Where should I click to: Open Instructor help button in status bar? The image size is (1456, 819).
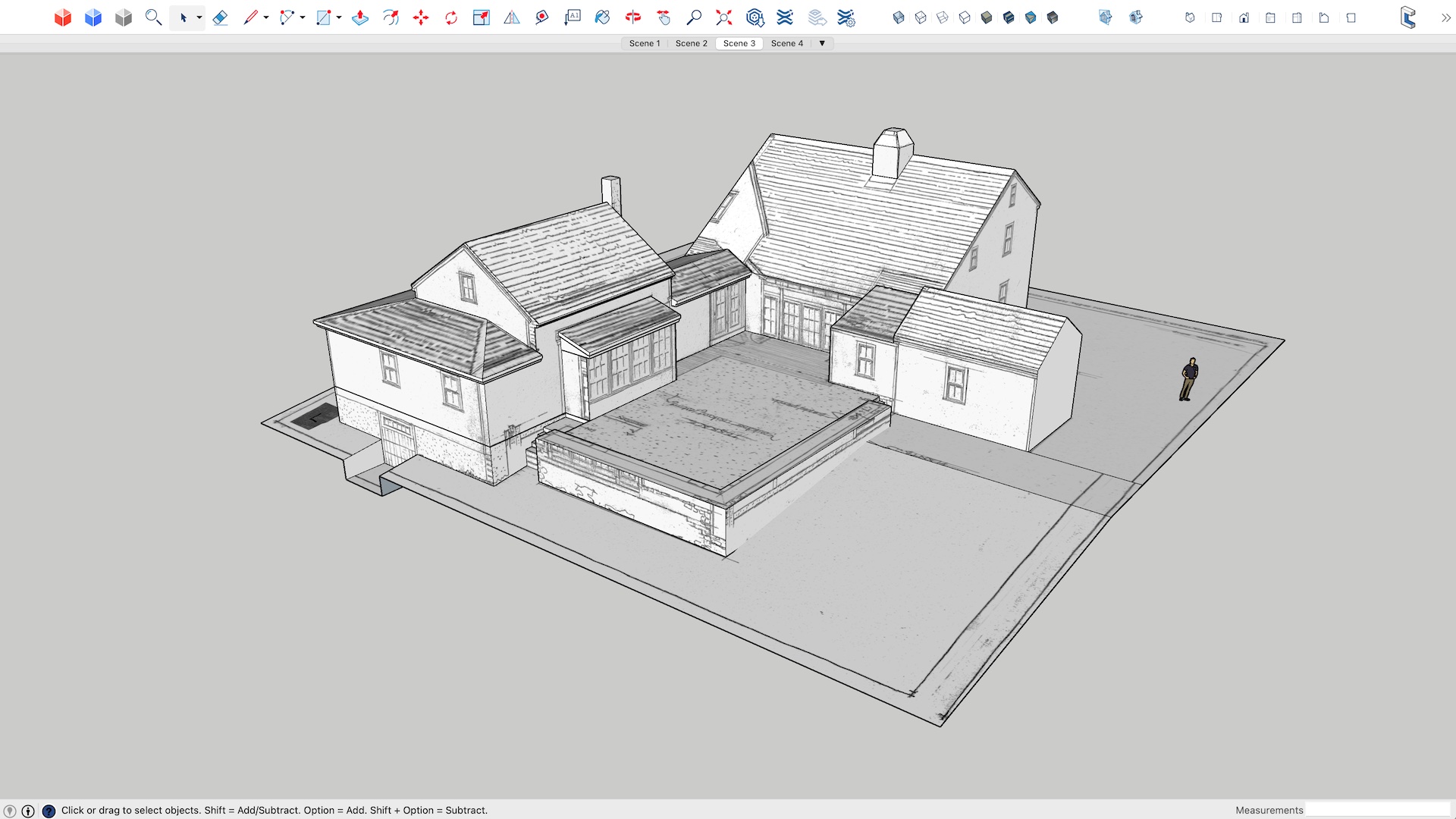click(x=49, y=811)
